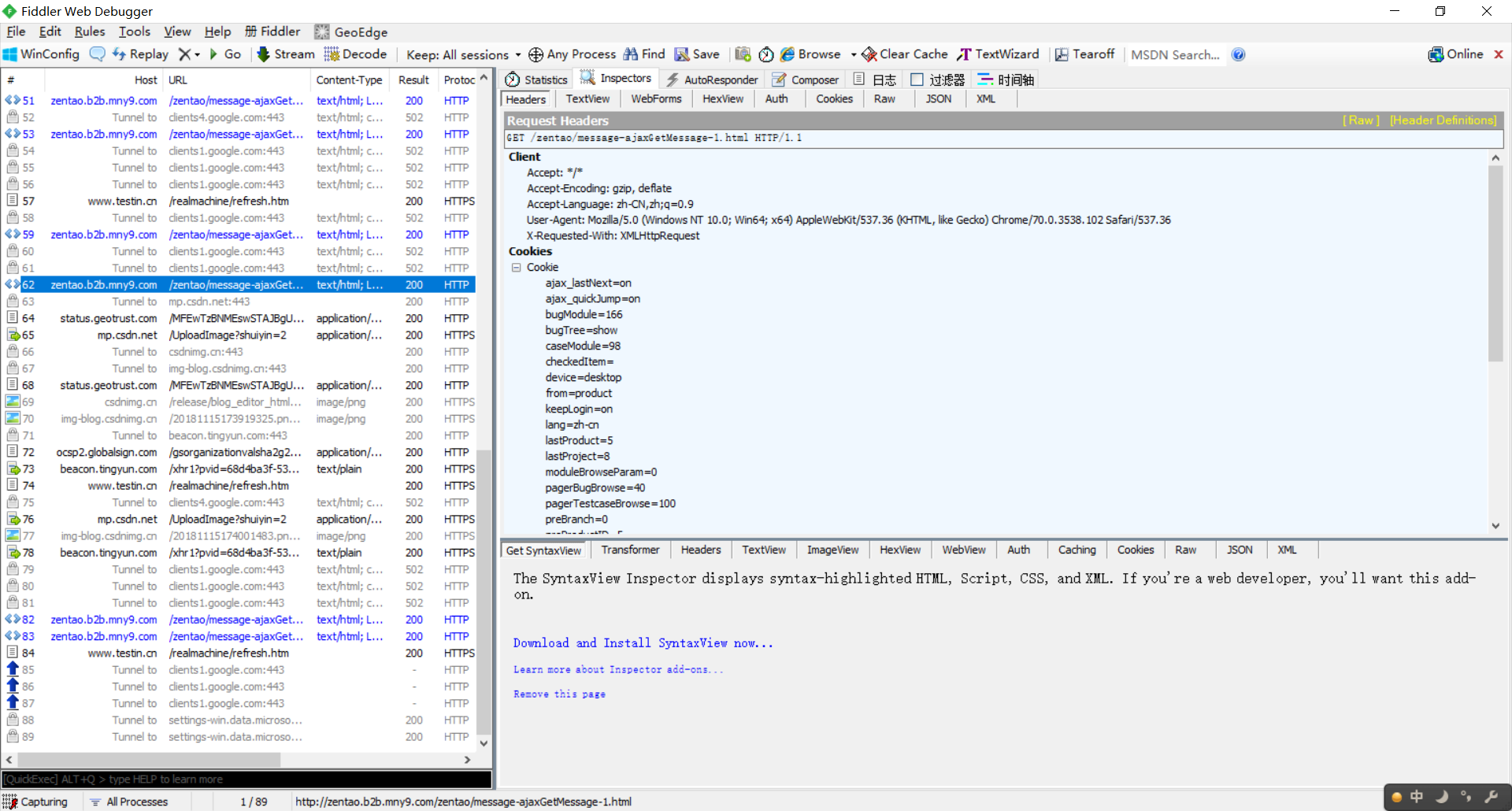The width and height of the screenshot is (1512, 811).
Task: Open TextWizard tool
Action: click(998, 54)
